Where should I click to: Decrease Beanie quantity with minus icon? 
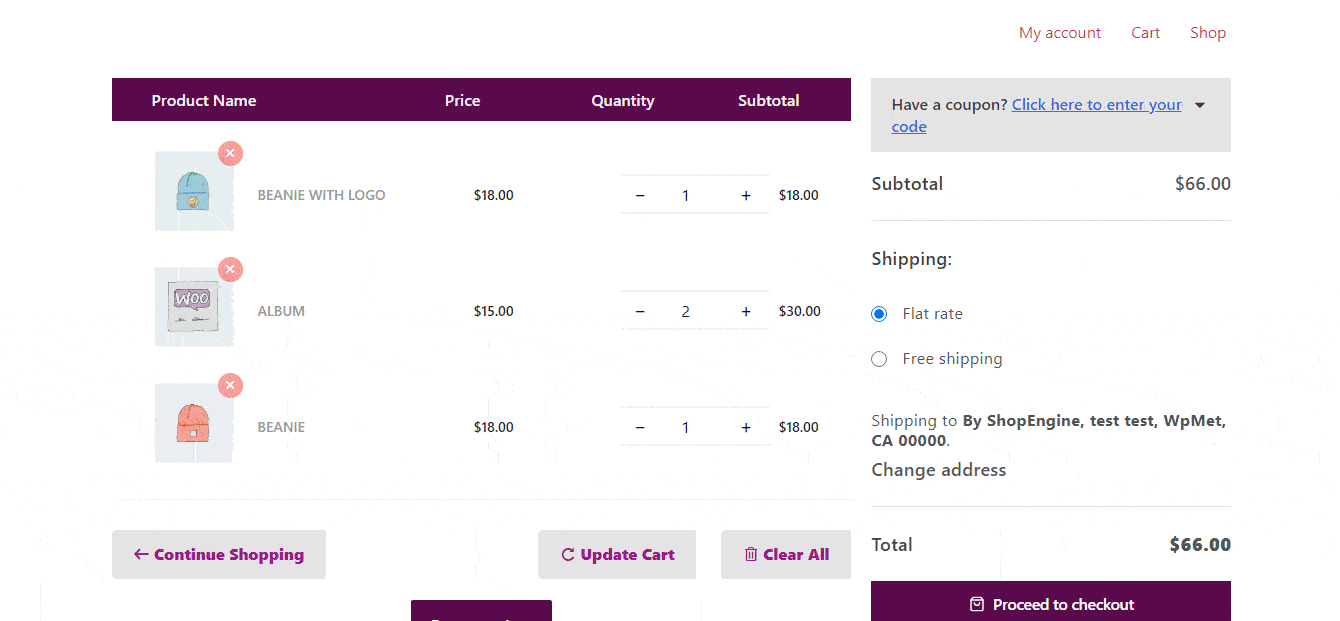click(x=640, y=428)
